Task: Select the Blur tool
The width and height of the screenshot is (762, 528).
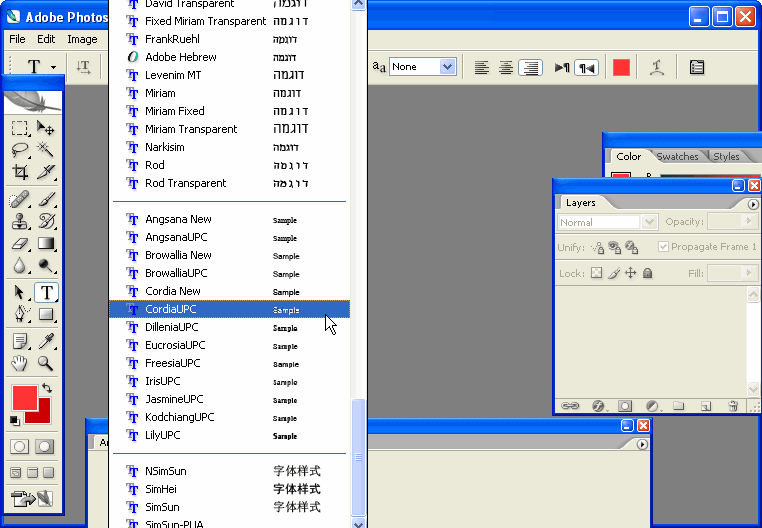Action: 19,265
